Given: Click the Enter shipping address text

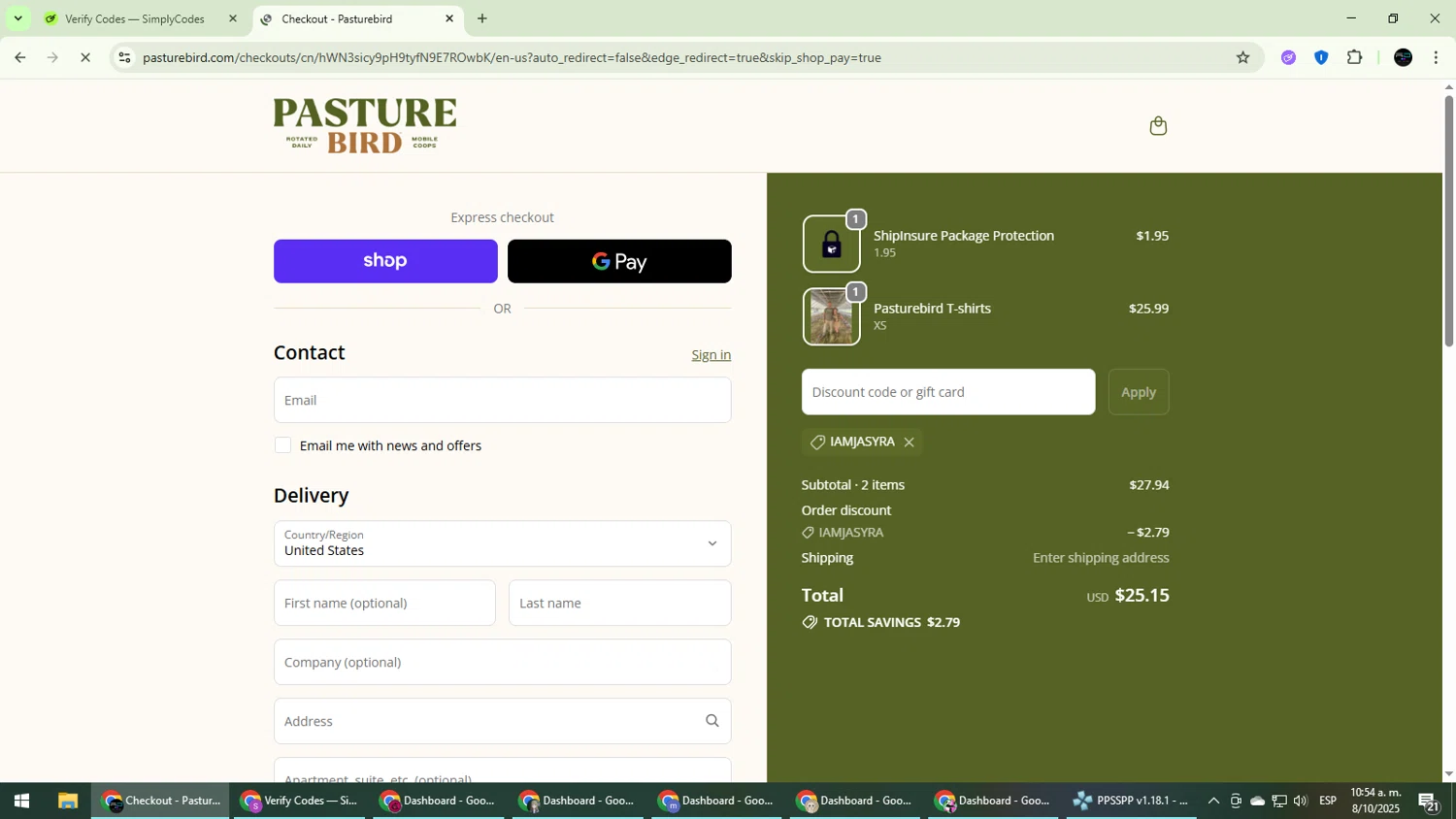Looking at the screenshot, I should 1101,558.
